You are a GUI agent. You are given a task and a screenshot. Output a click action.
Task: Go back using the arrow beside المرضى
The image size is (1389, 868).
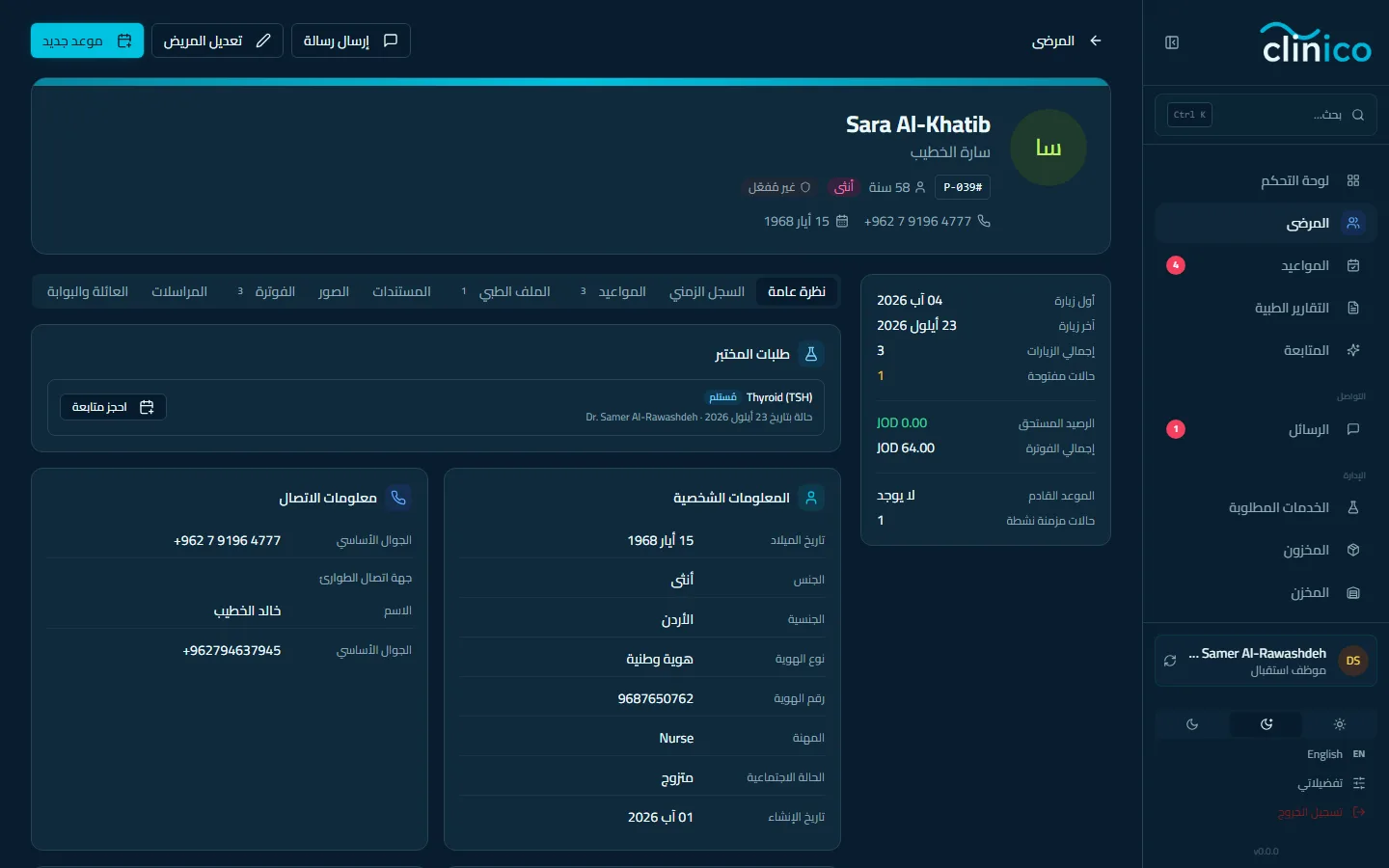1096,41
